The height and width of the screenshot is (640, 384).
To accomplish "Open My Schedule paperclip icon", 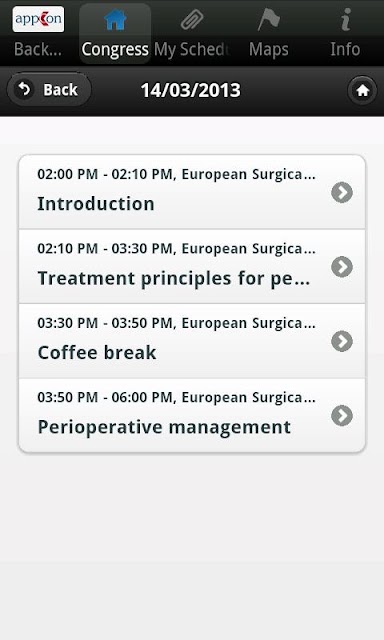I will tap(192, 20).
